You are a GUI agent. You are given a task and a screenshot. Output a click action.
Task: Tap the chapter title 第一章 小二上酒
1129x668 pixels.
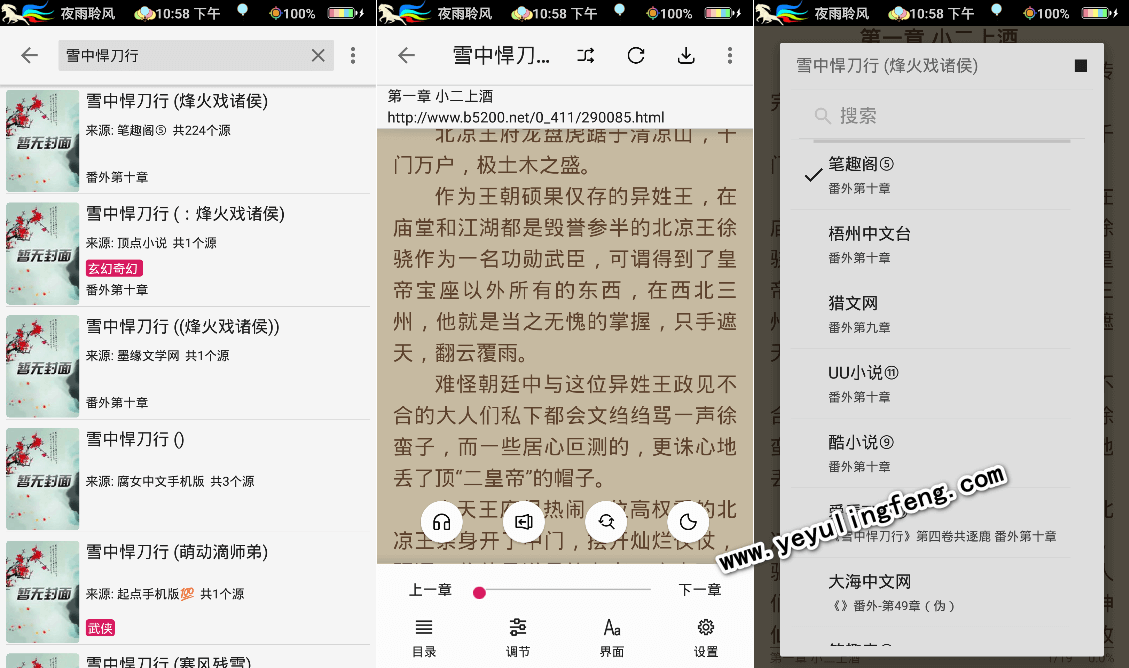440,96
